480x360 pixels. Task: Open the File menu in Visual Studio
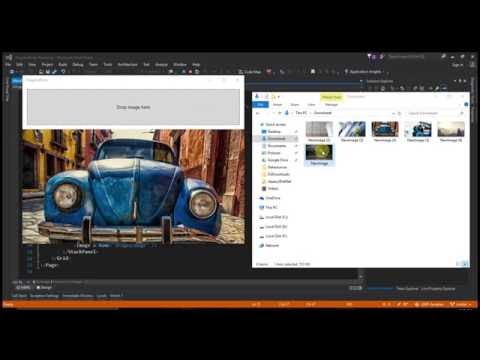point(8,64)
